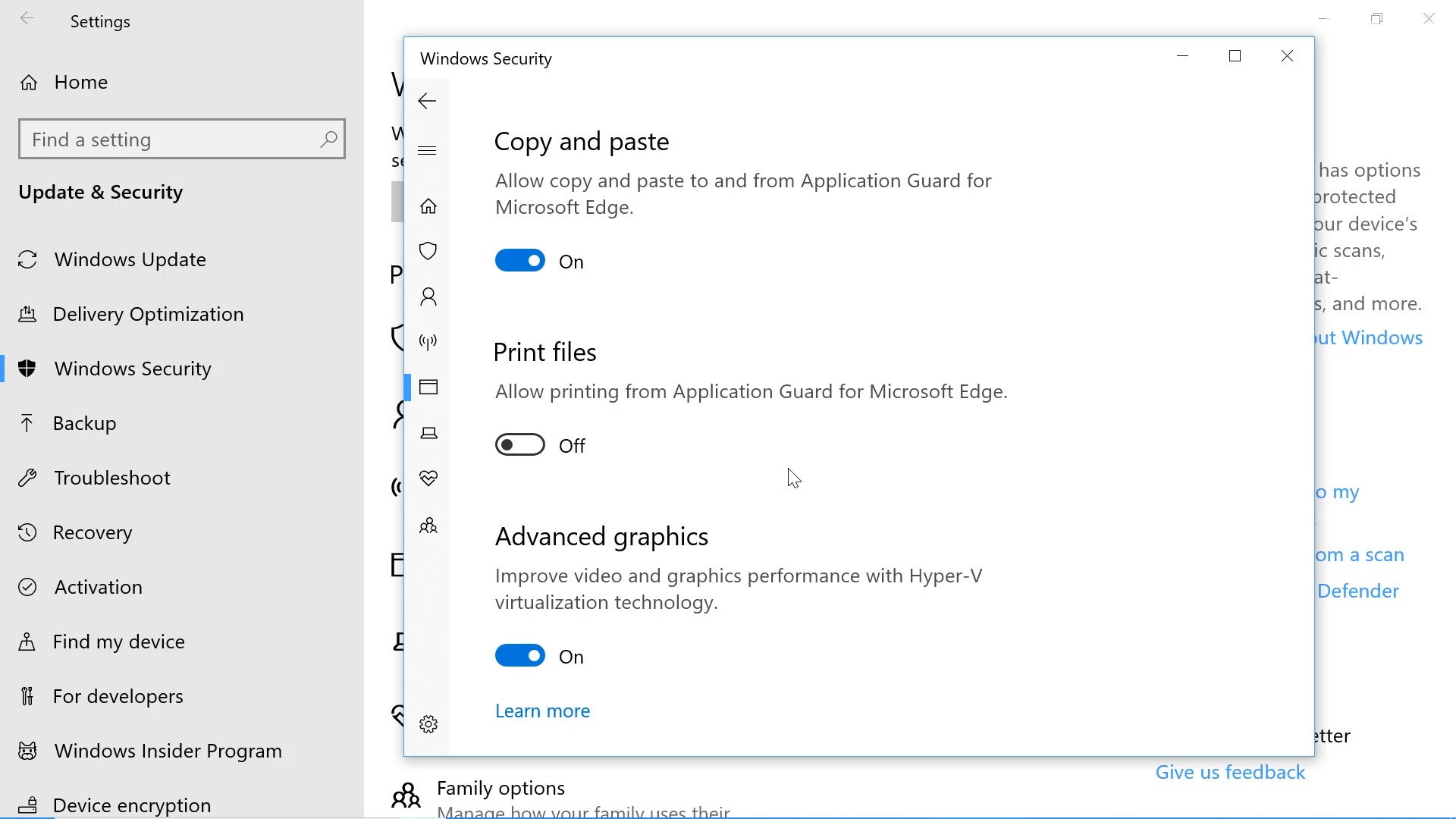The height and width of the screenshot is (819, 1456).
Task: Turn off Advanced graphics toggle
Action: 520,655
